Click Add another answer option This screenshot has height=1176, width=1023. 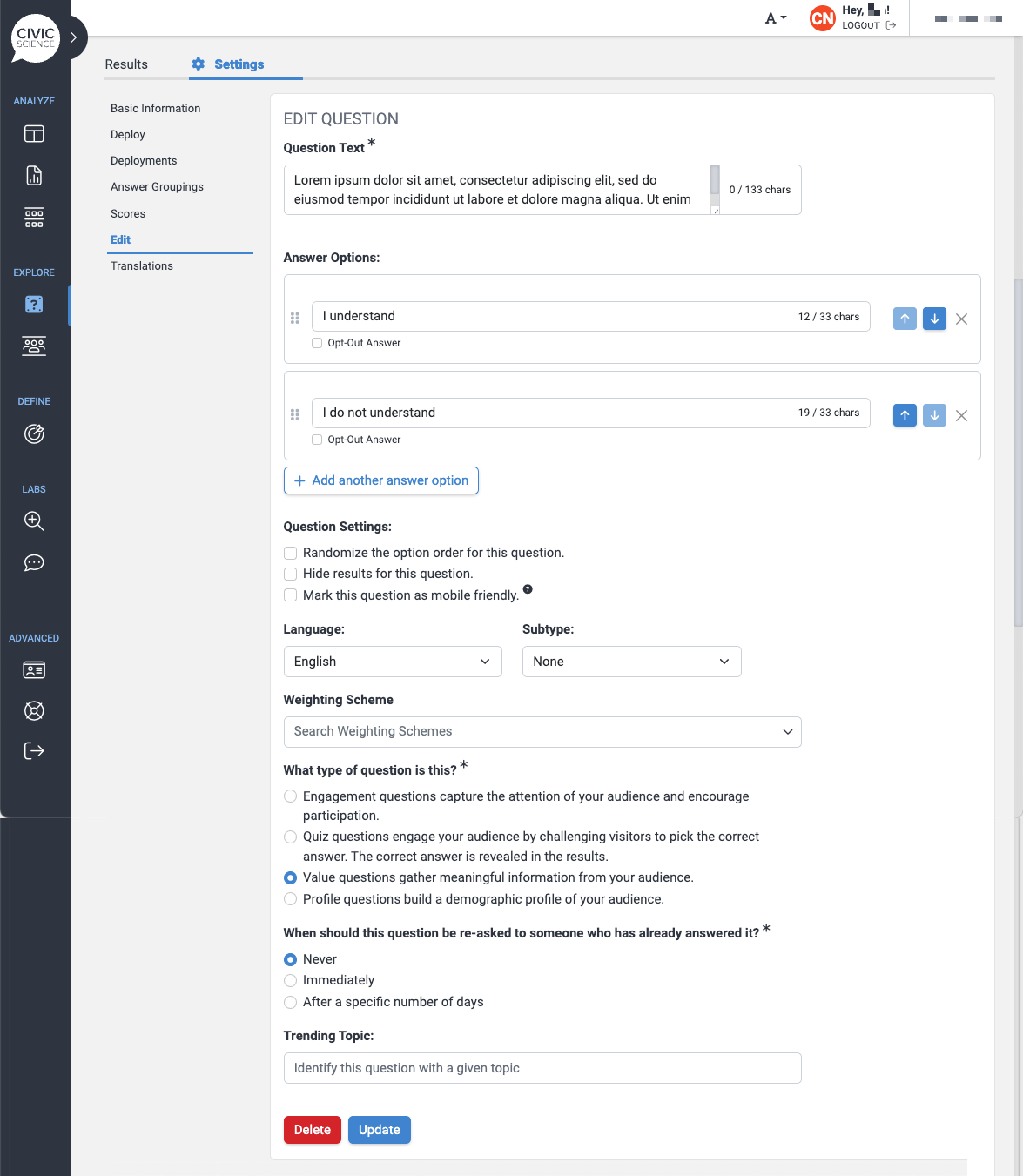pyautogui.click(x=381, y=480)
